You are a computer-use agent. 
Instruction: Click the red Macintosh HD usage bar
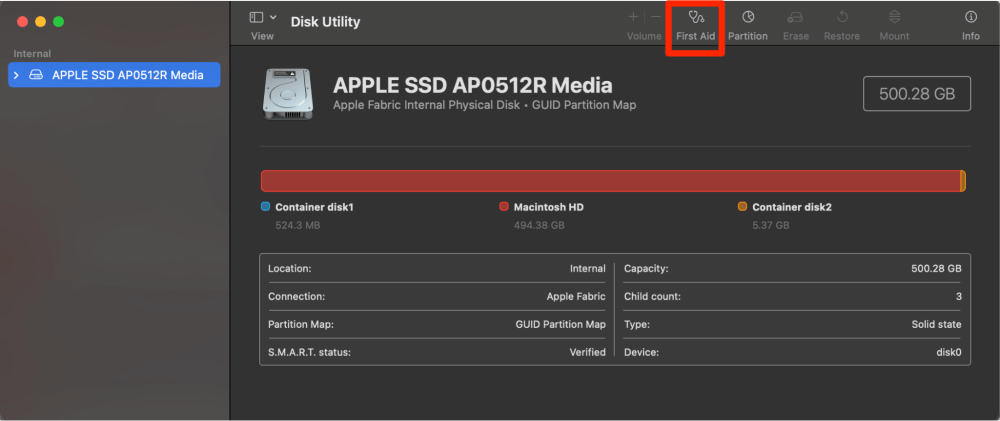click(x=610, y=181)
